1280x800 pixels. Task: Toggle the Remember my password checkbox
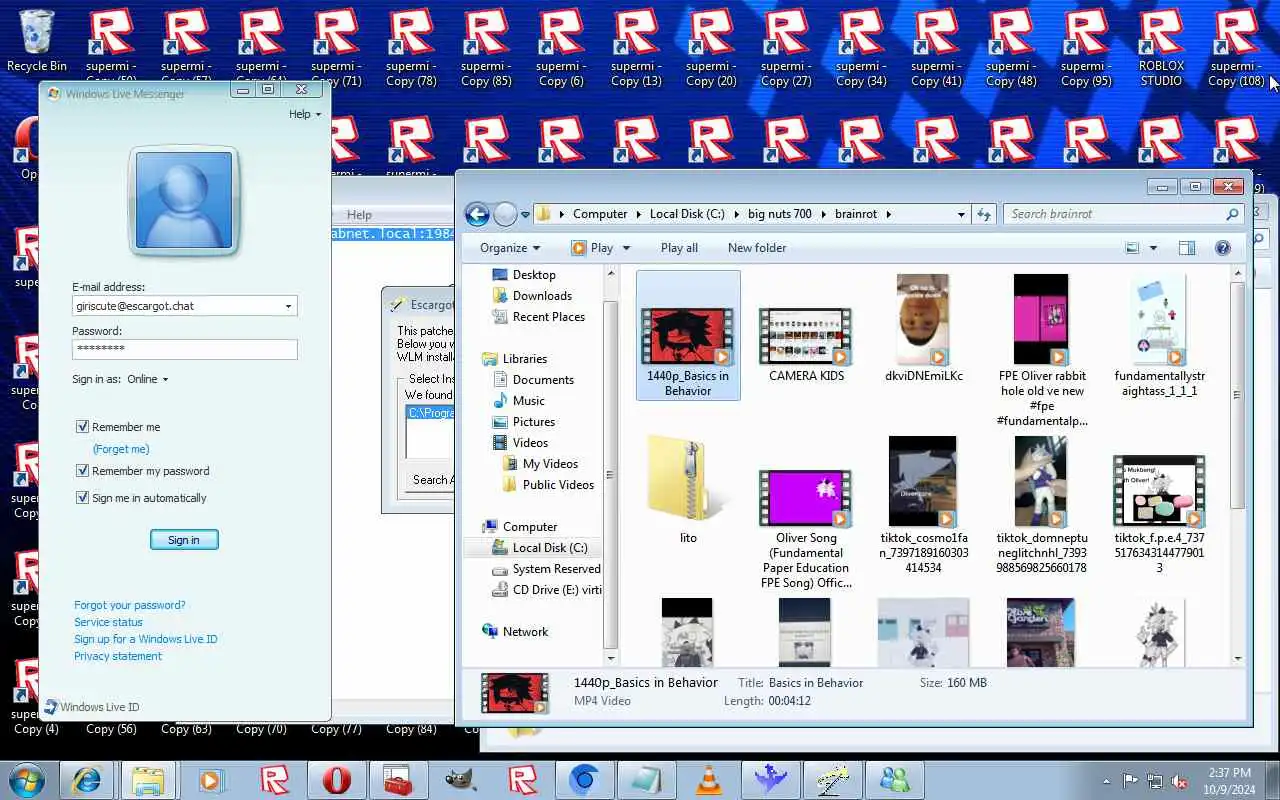pyautogui.click(x=83, y=471)
